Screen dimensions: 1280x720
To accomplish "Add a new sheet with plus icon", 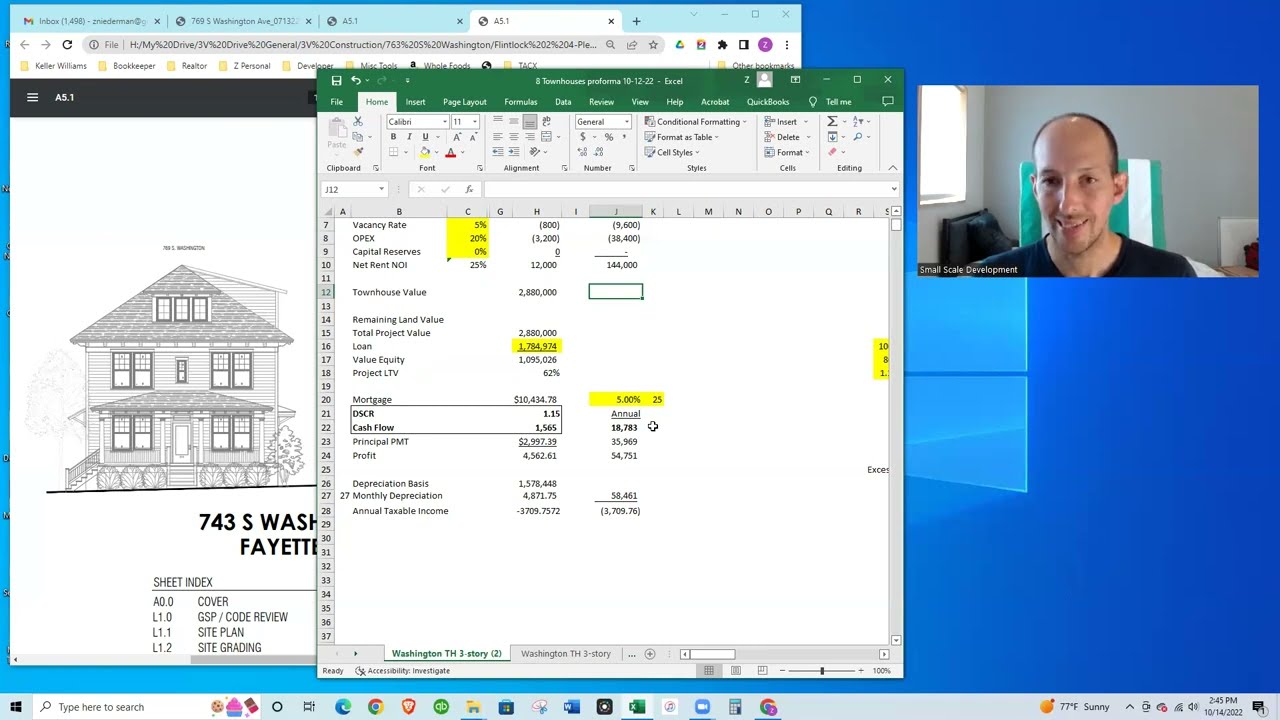I will (x=650, y=654).
